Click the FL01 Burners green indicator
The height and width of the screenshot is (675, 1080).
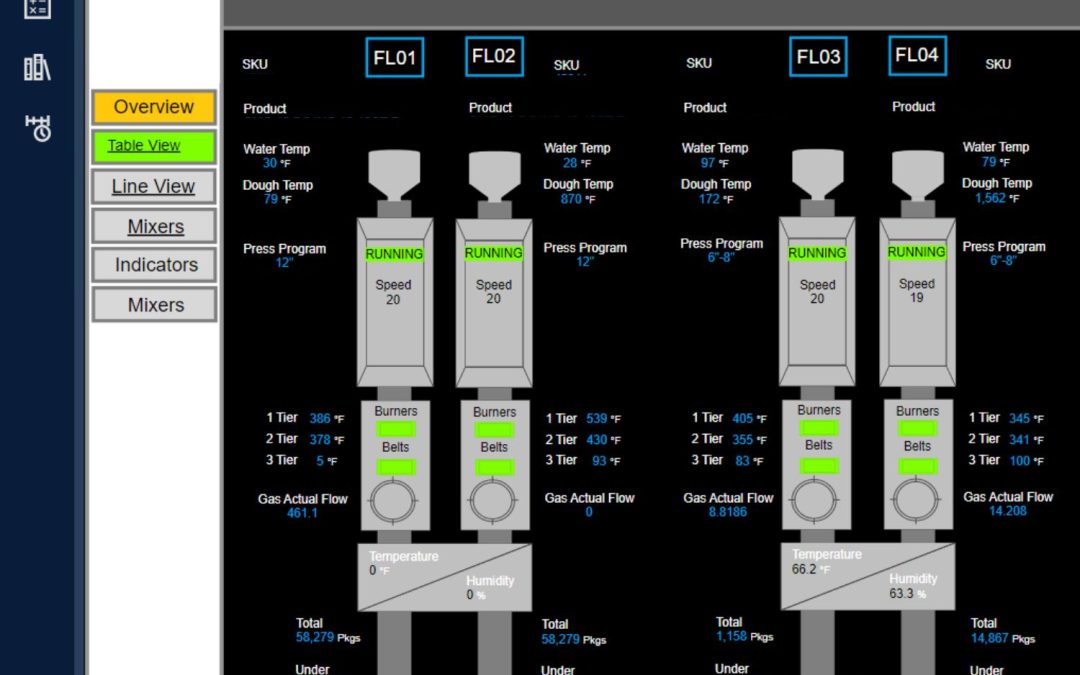pos(395,429)
